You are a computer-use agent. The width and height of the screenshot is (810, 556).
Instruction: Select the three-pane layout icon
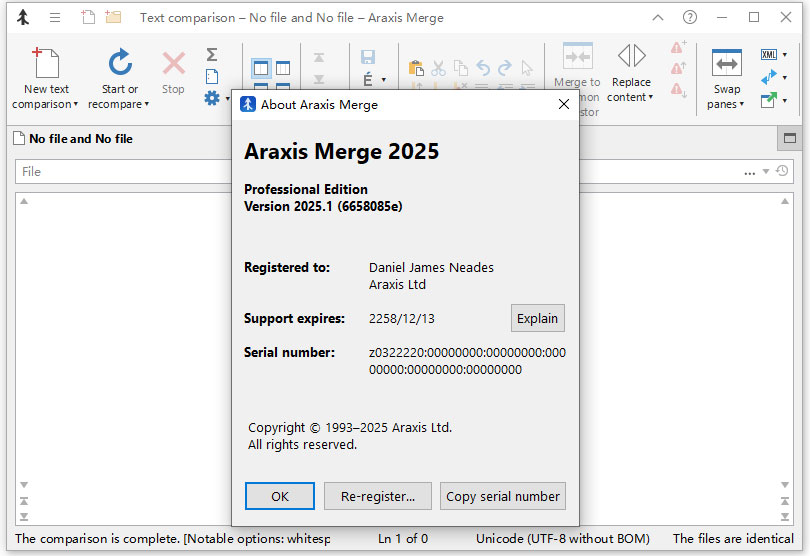[283, 68]
